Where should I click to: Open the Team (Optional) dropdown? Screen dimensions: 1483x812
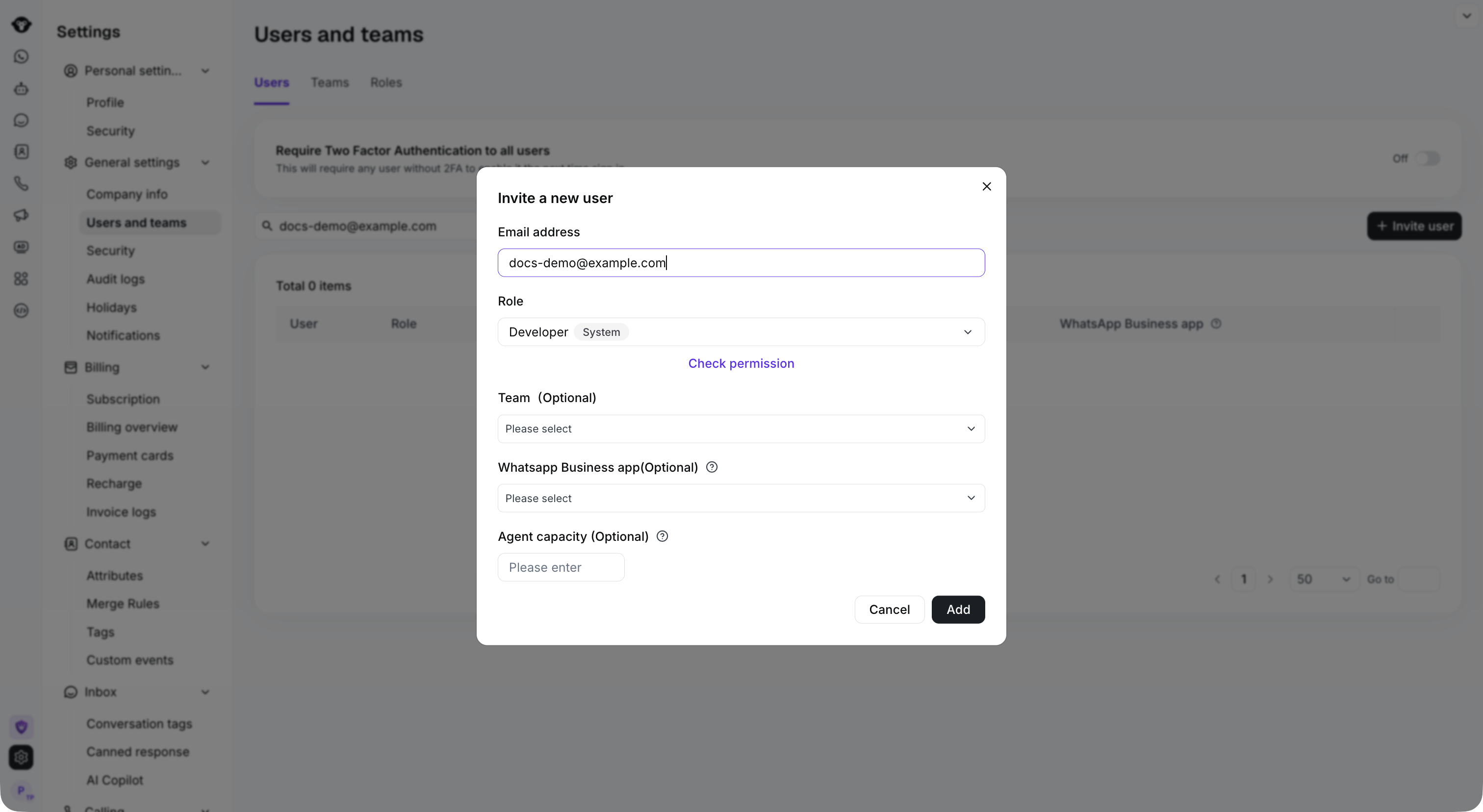741,429
